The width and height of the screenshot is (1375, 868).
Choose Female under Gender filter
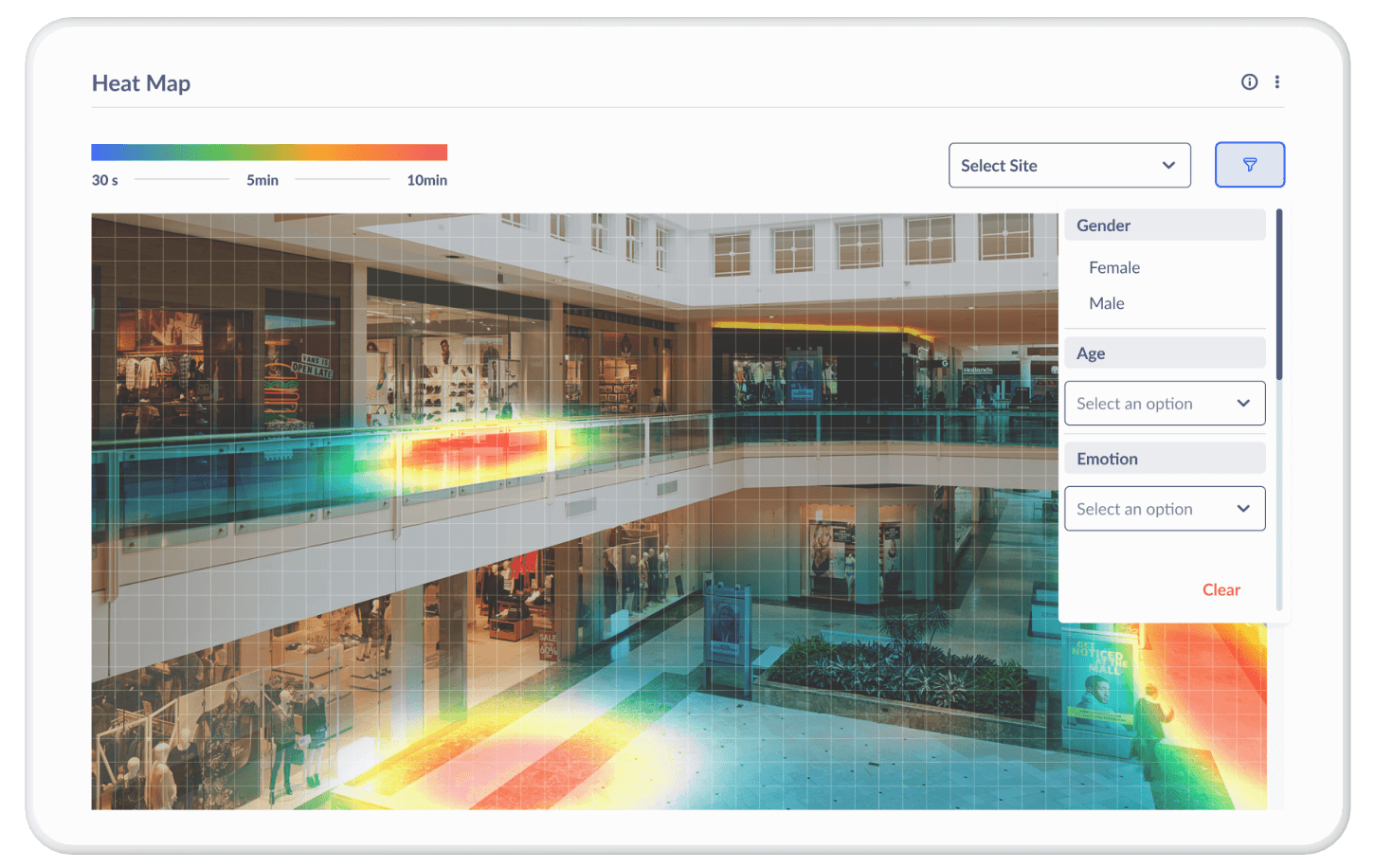coord(1114,268)
